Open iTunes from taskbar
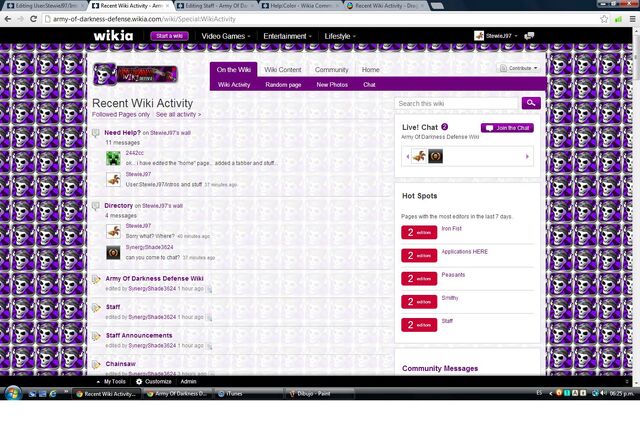Viewport: 640px width, 427px height. [248, 394]
